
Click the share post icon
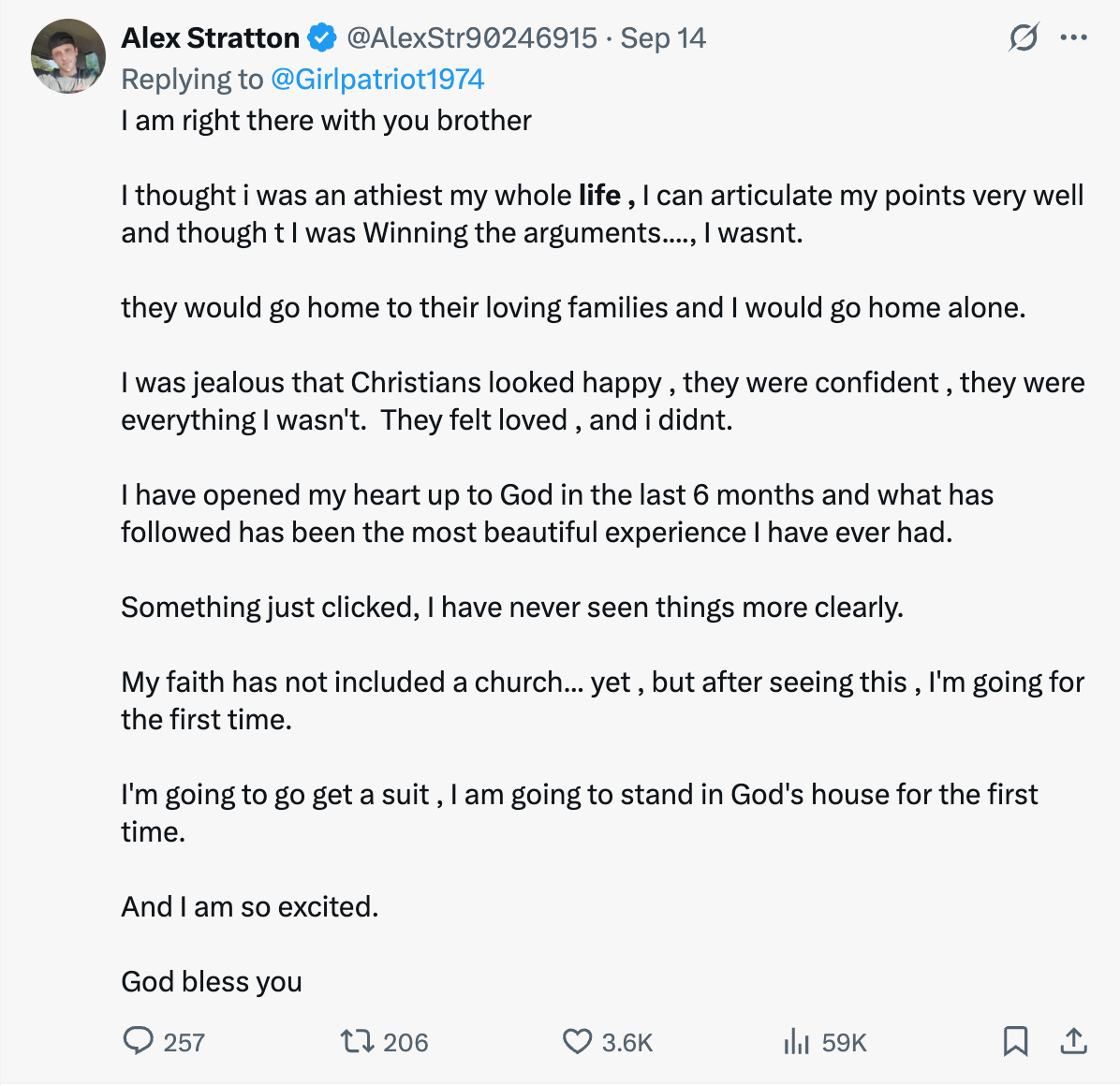1073,1041
